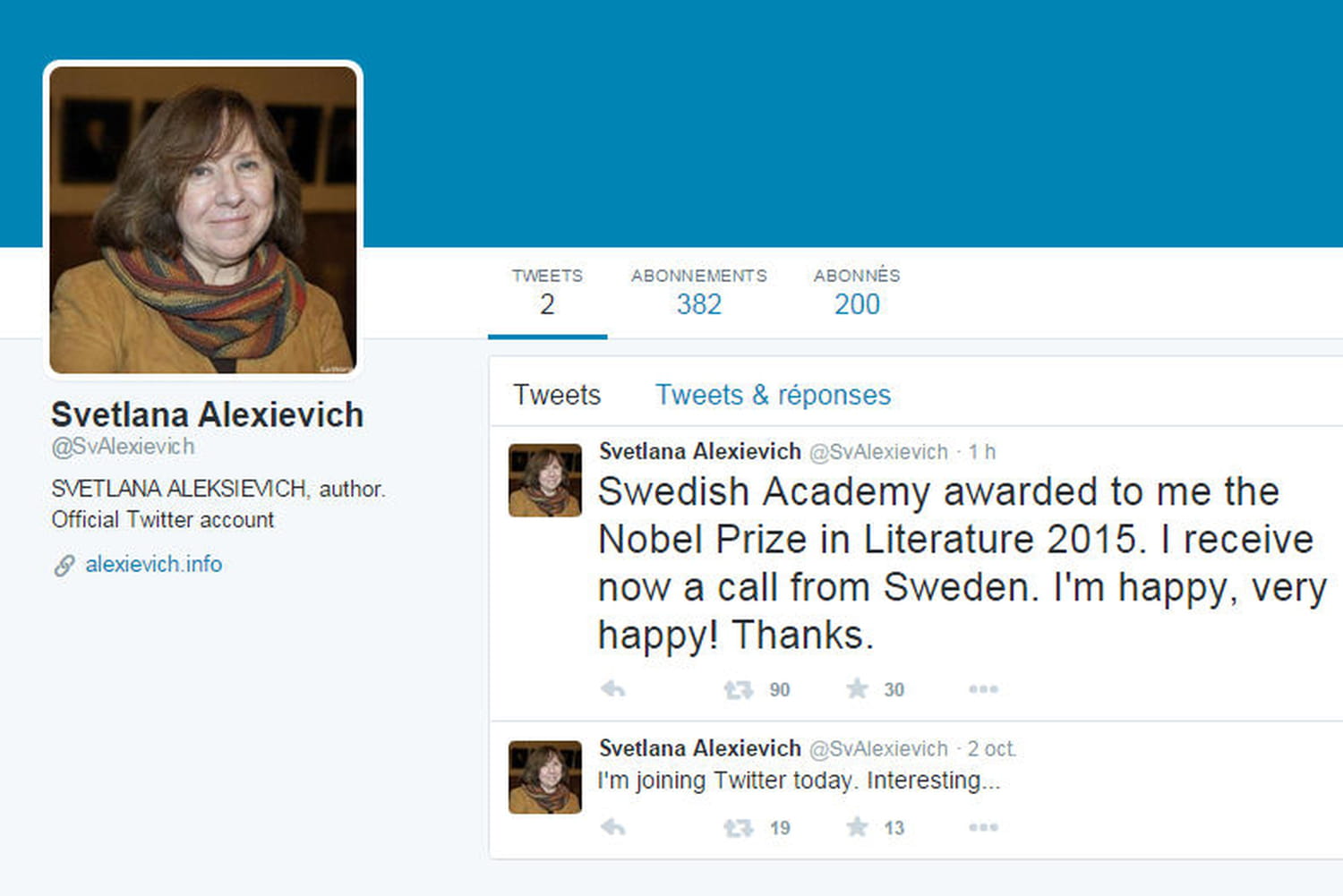Star the "I'm joining Twitter" tweet
This screenshot has height=896, width=1343.
860,827
